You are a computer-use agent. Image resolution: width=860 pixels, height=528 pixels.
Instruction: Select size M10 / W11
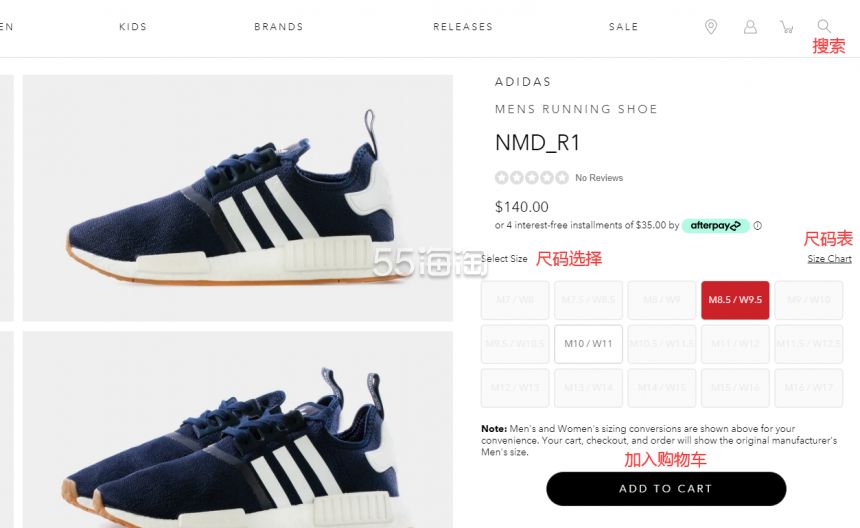click(x=588, y=344)
